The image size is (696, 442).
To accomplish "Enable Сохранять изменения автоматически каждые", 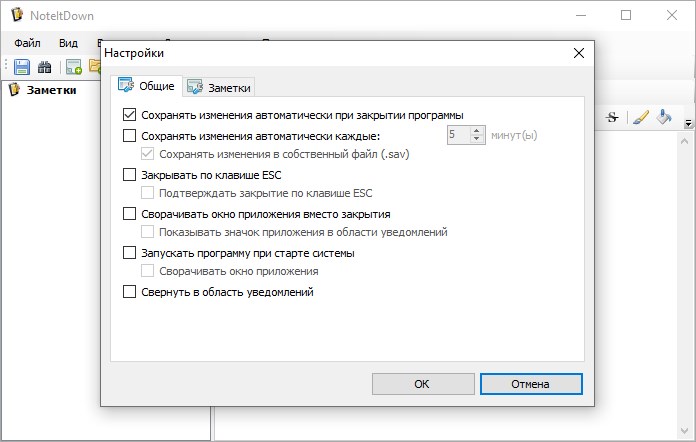I will 129,135.
